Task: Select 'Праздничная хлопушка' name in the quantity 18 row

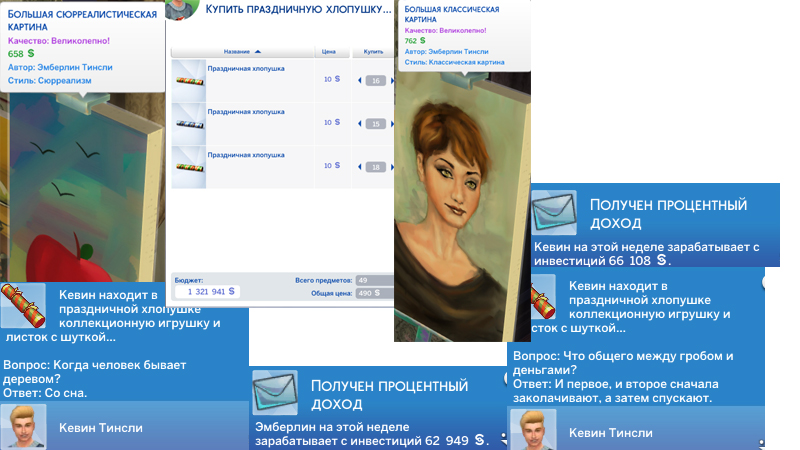Action: 246,155
